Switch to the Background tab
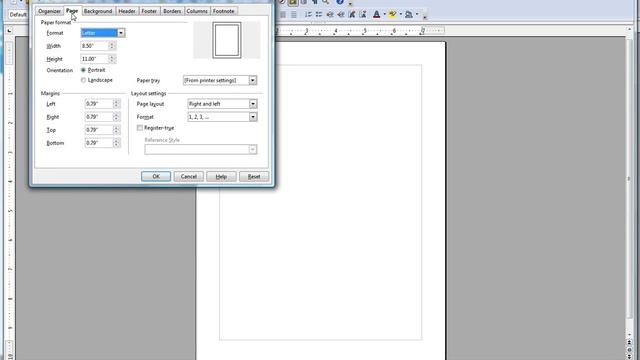Screen dimensions: 640x360 click(x=98, y=11)
